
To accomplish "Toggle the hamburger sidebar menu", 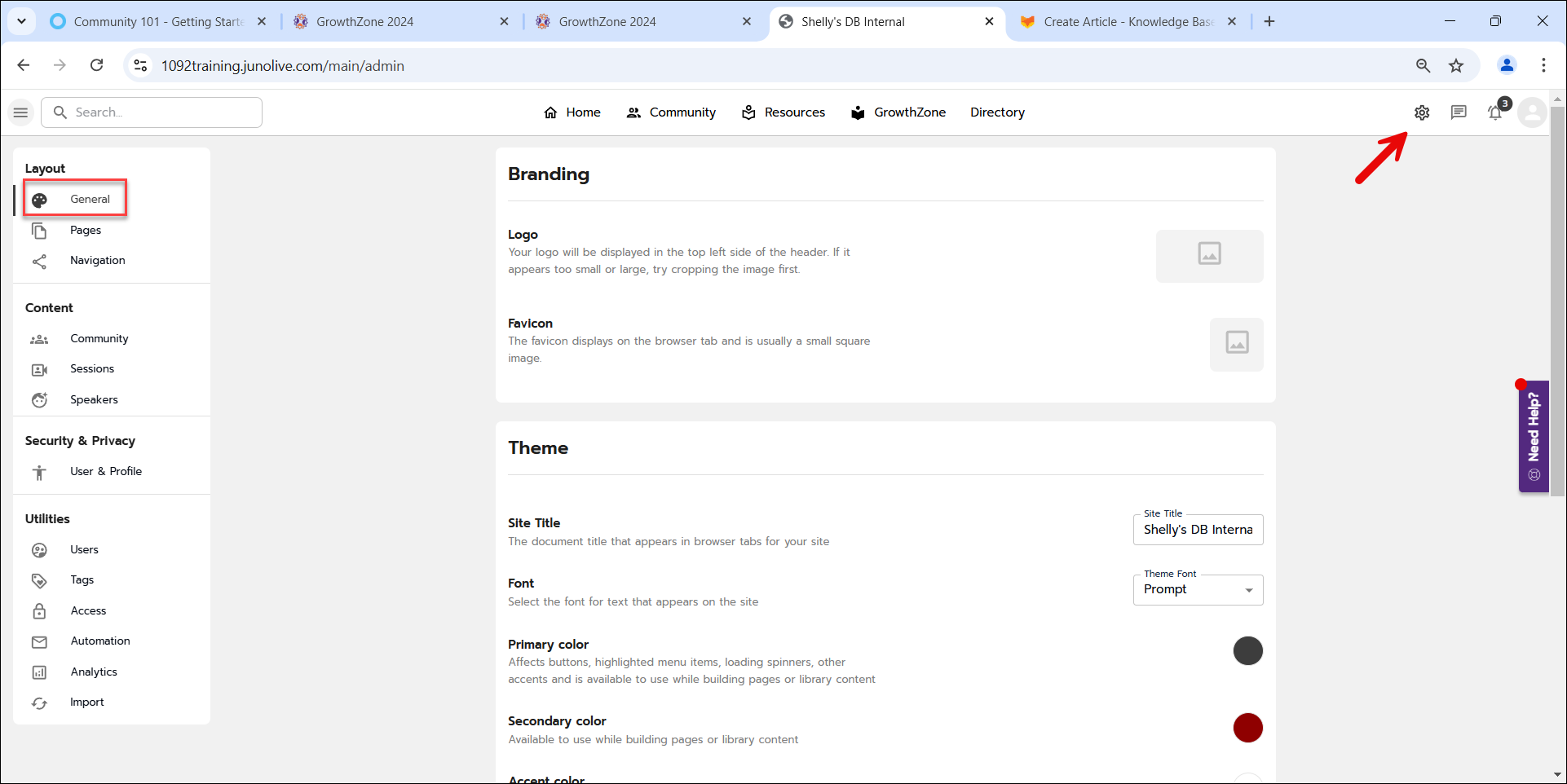I will 21,112.
